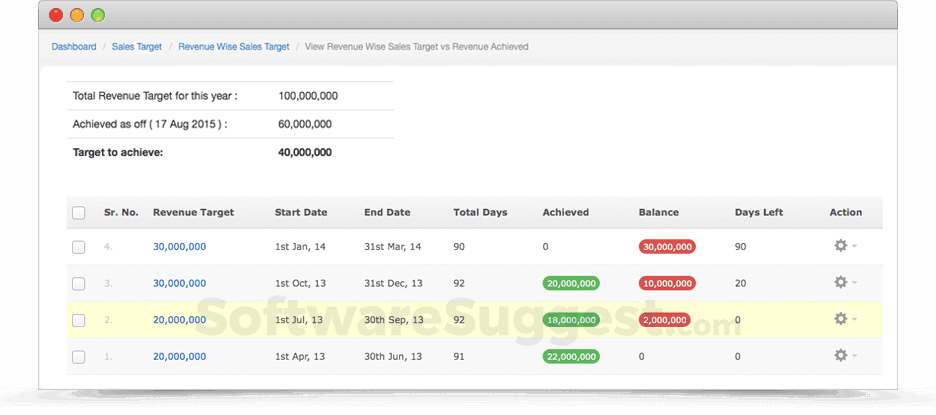Open 20,000,000 target starting 1st Apr, 13
The height and width of the screenshot is (415, 936).
click(x=180, y=356)
